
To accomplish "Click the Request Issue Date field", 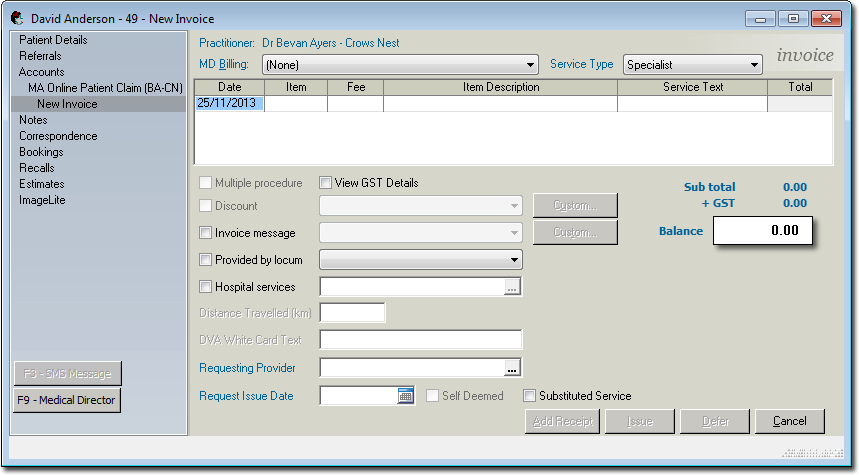I will [x=358, y=396].
